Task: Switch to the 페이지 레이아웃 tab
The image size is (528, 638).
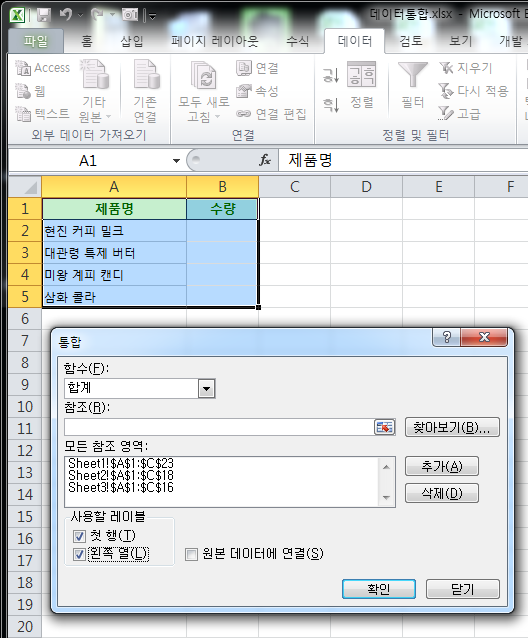Action: coord(214,41)
